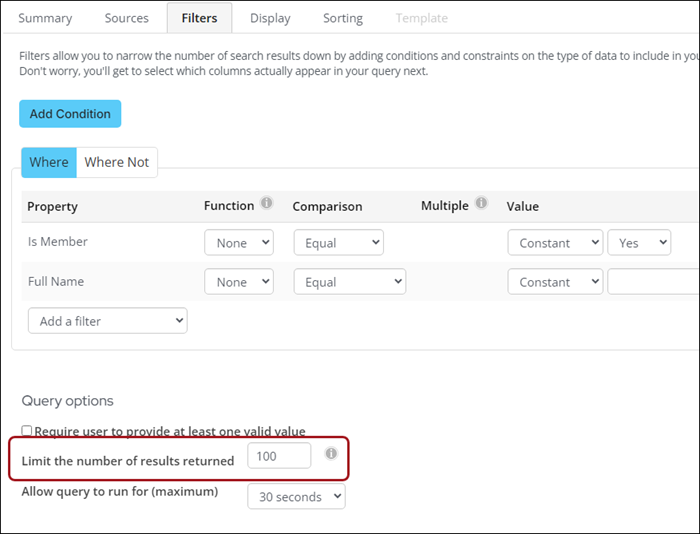Screen dimensions: 700x534
Task: Switch to the Sources tab
Action: (127, 18)
